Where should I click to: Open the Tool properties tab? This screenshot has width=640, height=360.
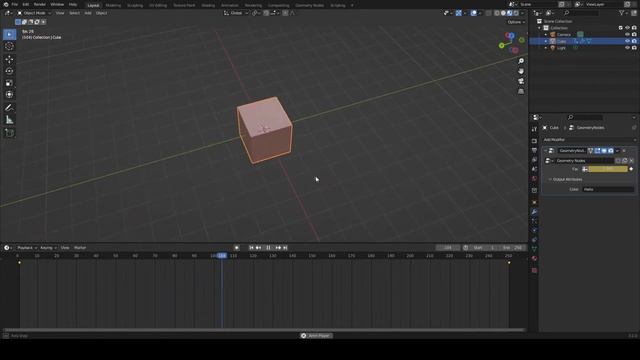click(534, 129)
